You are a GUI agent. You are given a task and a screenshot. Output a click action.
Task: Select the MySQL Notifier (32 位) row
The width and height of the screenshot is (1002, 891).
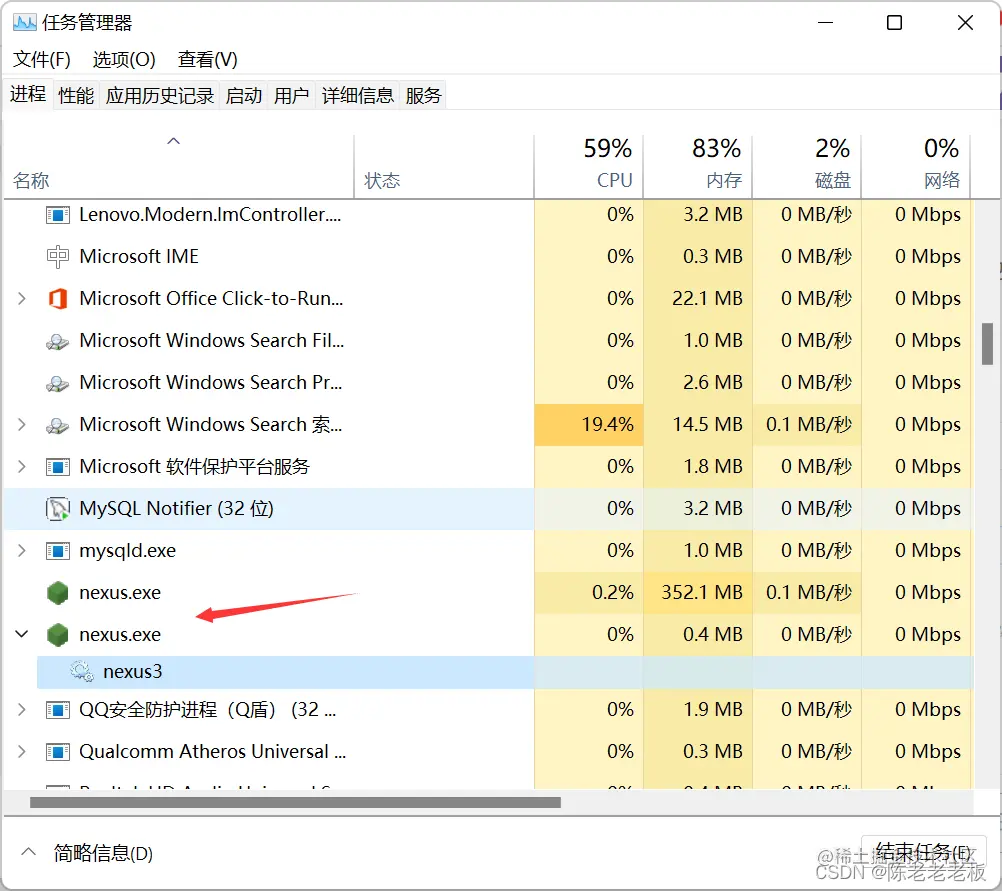tap(488, 509)
